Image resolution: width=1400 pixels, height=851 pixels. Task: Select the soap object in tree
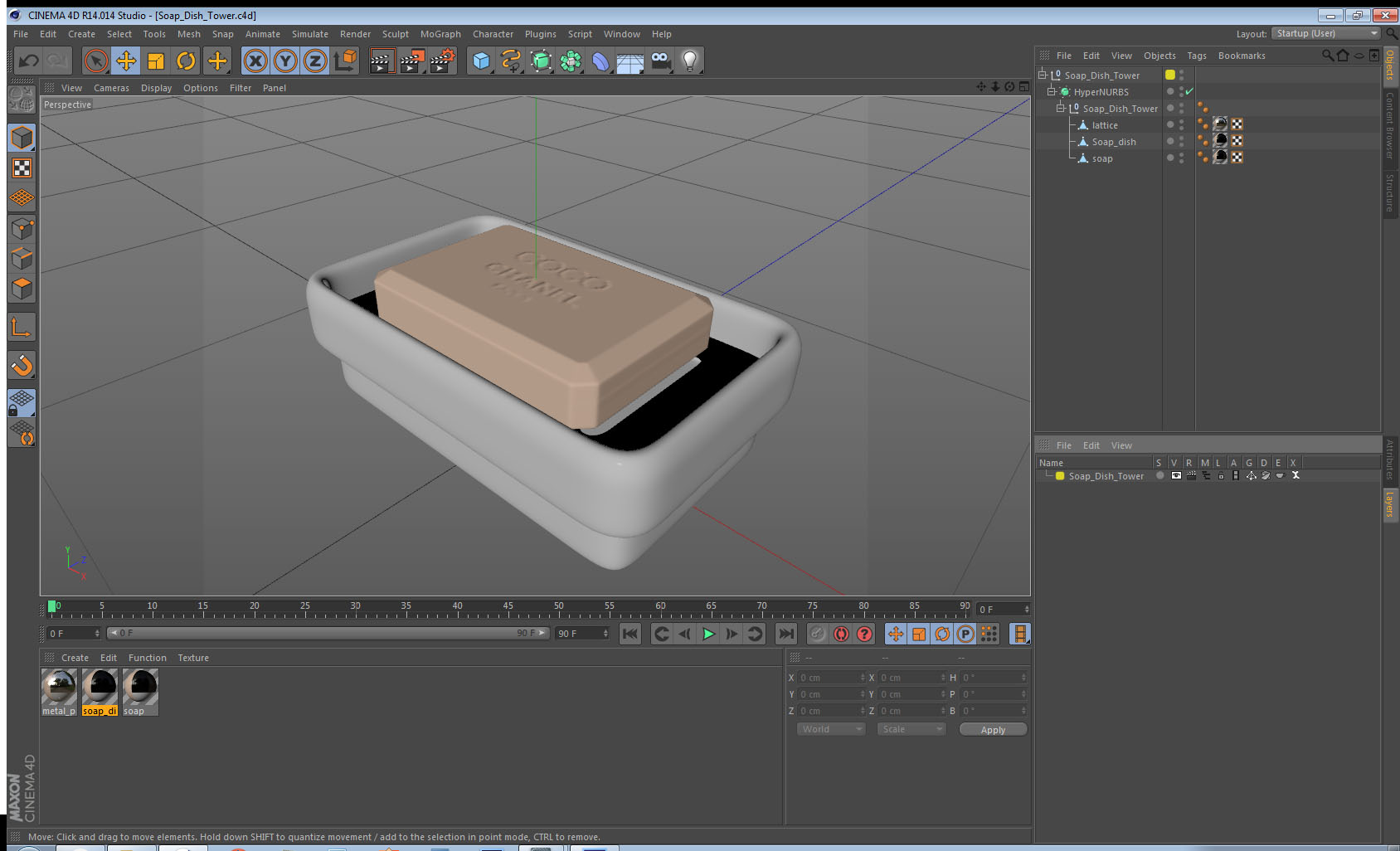[x=1101, y=158]
